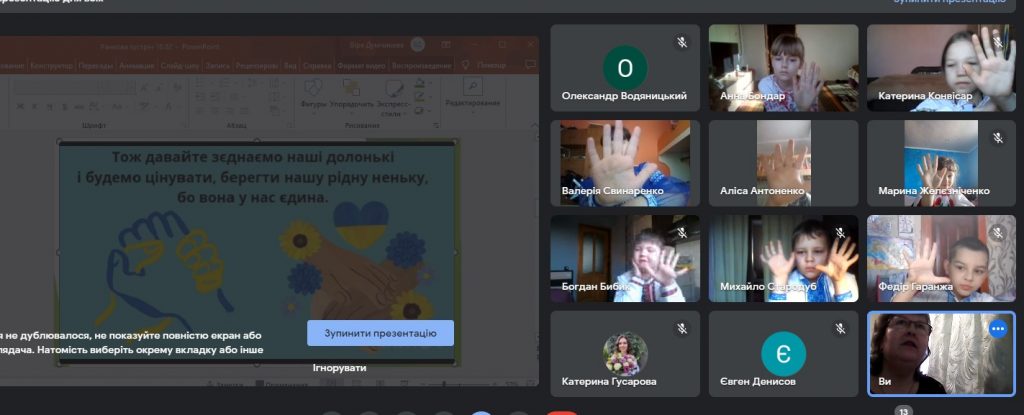Image resolution: width=1024 pixels, height=415 pixels.
Task: Select Валерія Свинаренко video tile
Action: (625, 163)
